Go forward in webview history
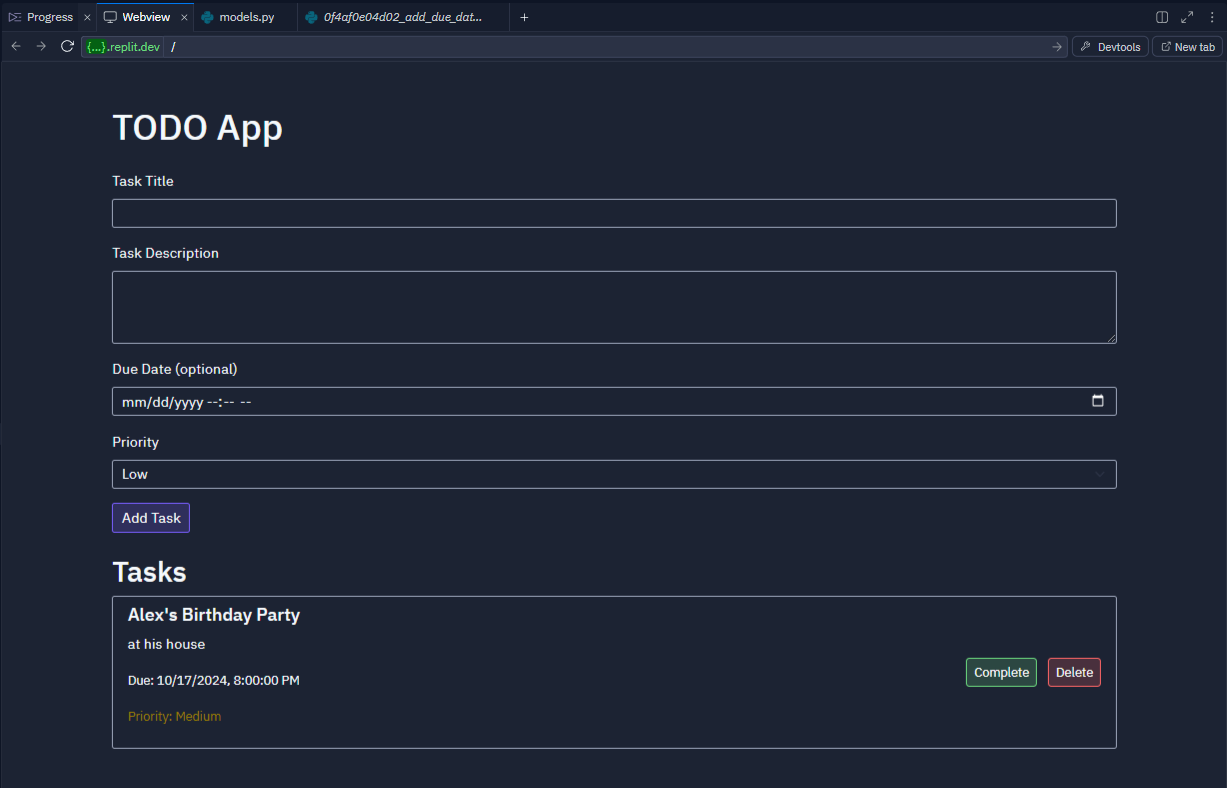The width and height of the screenshot is (1227, 788). (41, 47)
